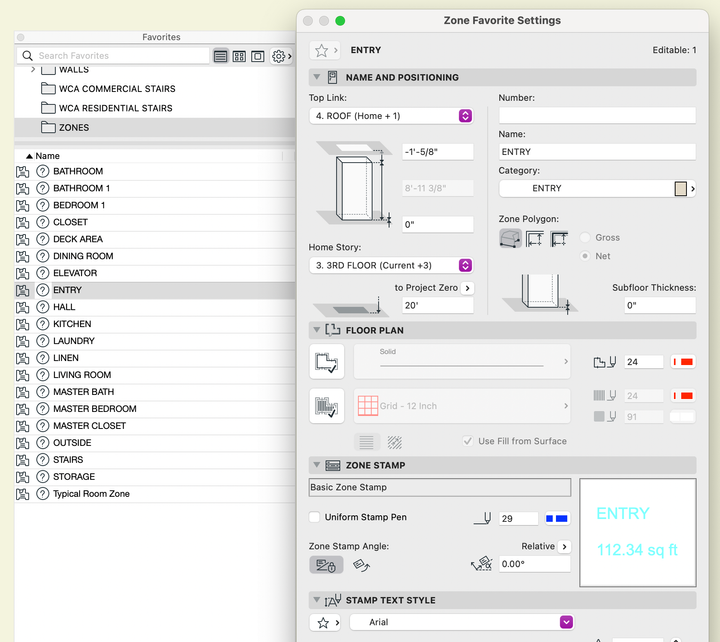Click the elevation to Project Zero field 20'

tap(438, 305)
